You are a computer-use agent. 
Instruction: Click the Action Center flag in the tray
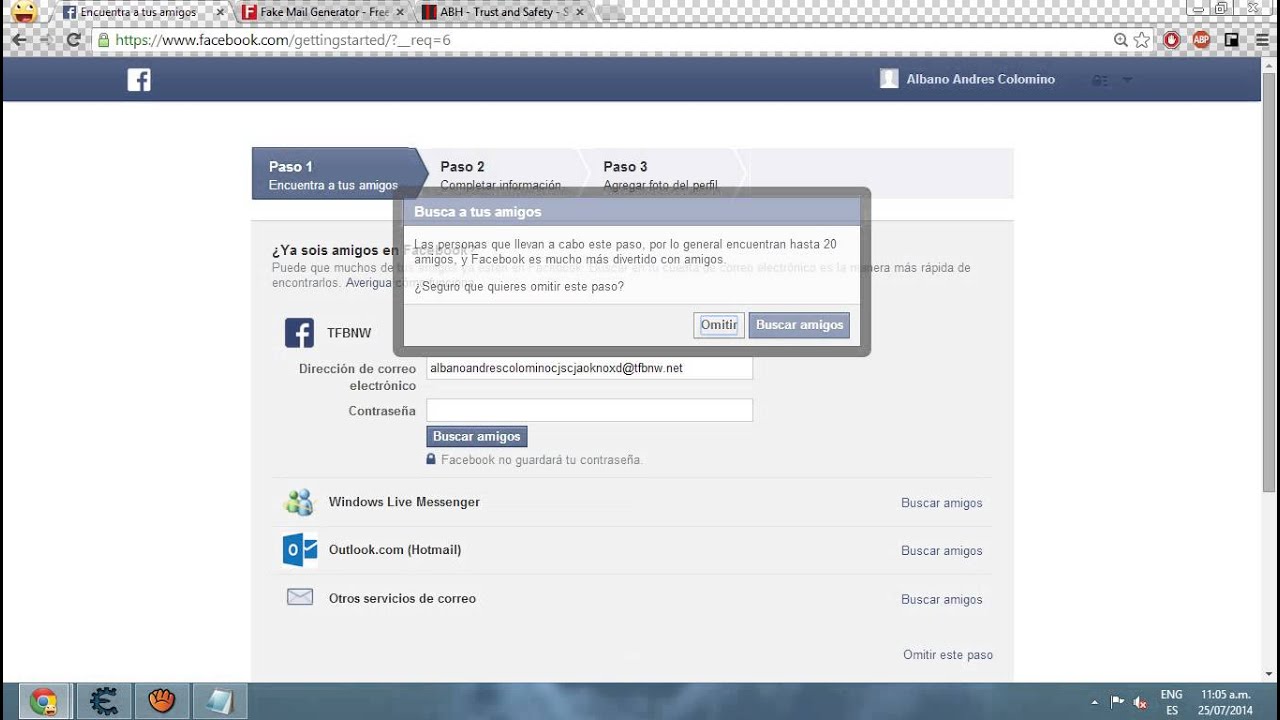1117,702
